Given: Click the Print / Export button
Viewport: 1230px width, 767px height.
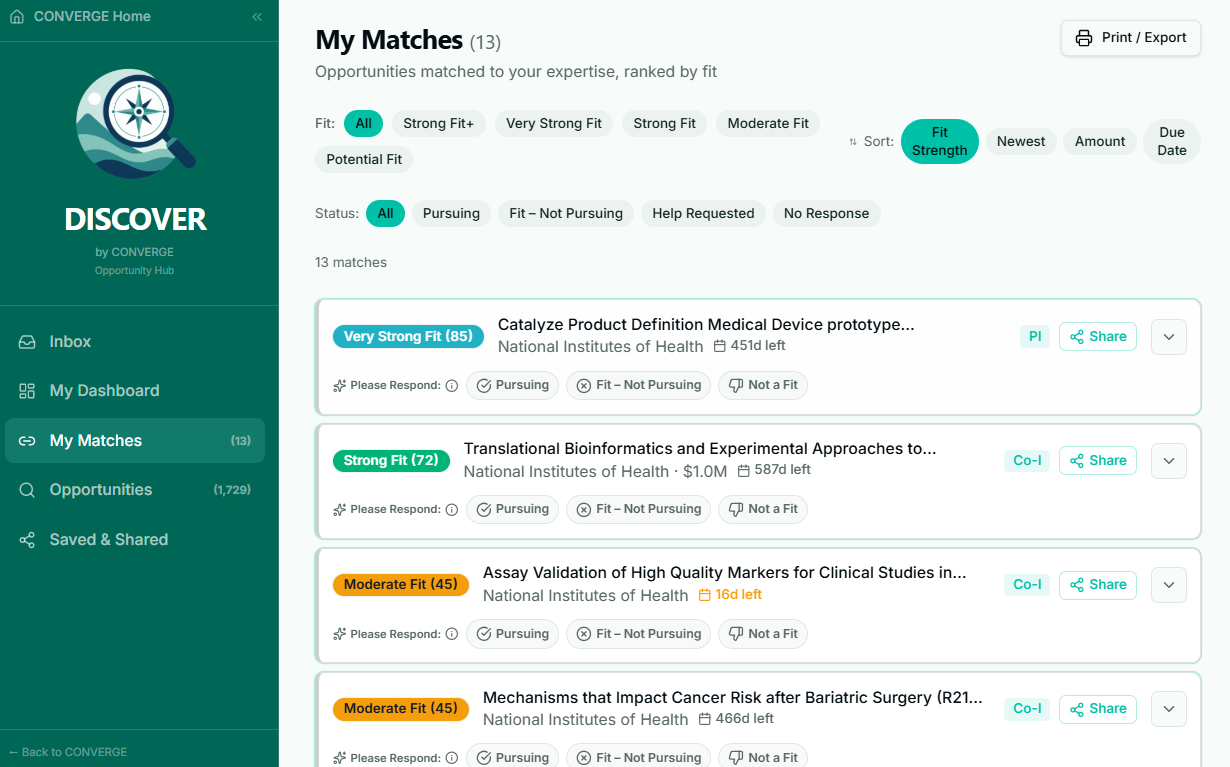Looking at the screenshot, I should tap(1131, 38).
